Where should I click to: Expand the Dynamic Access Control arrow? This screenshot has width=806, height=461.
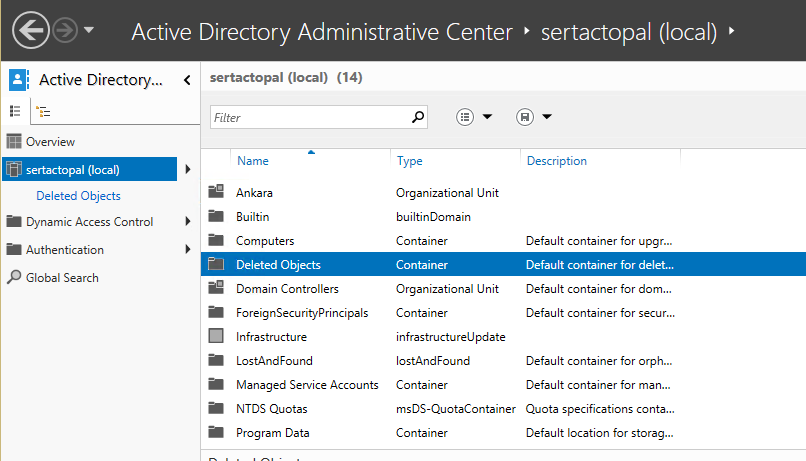pos(188,222)
